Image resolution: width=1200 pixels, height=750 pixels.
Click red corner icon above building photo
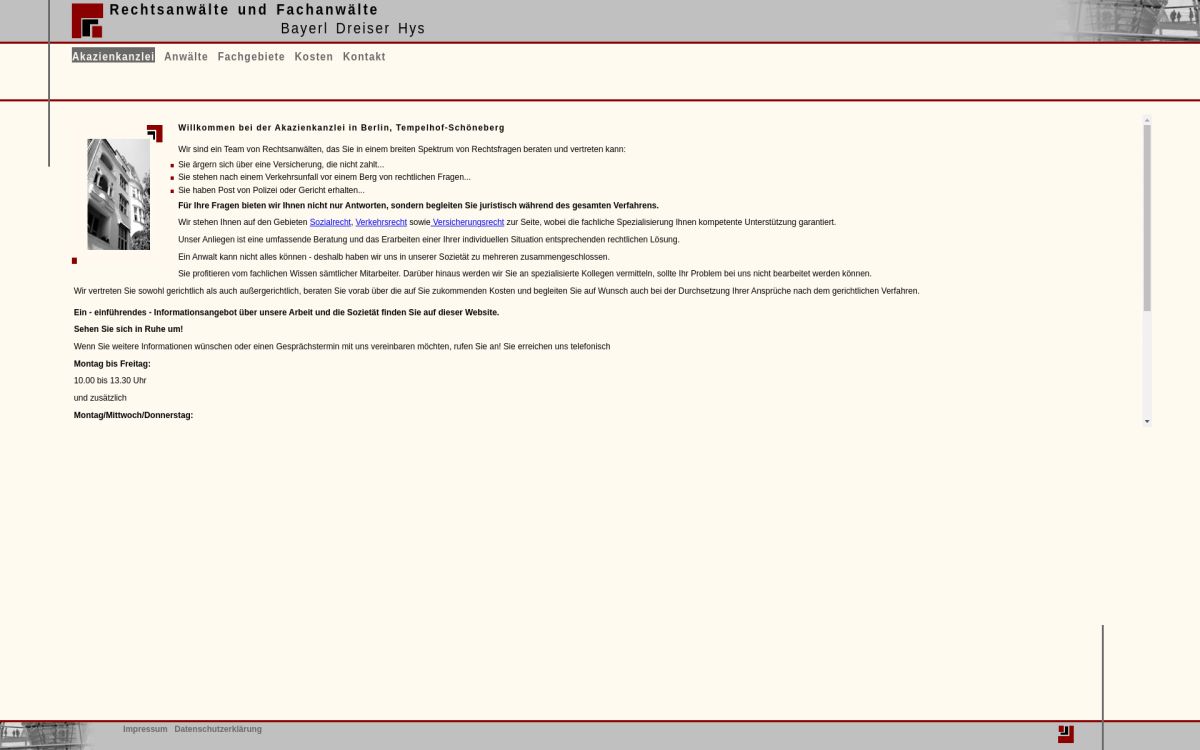pos(155,133)
